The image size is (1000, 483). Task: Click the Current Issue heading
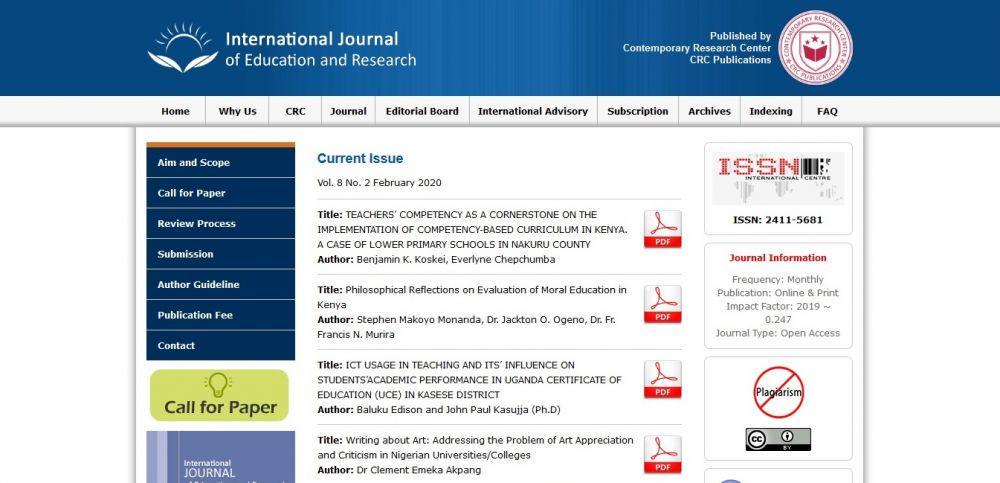pos(360,158)
